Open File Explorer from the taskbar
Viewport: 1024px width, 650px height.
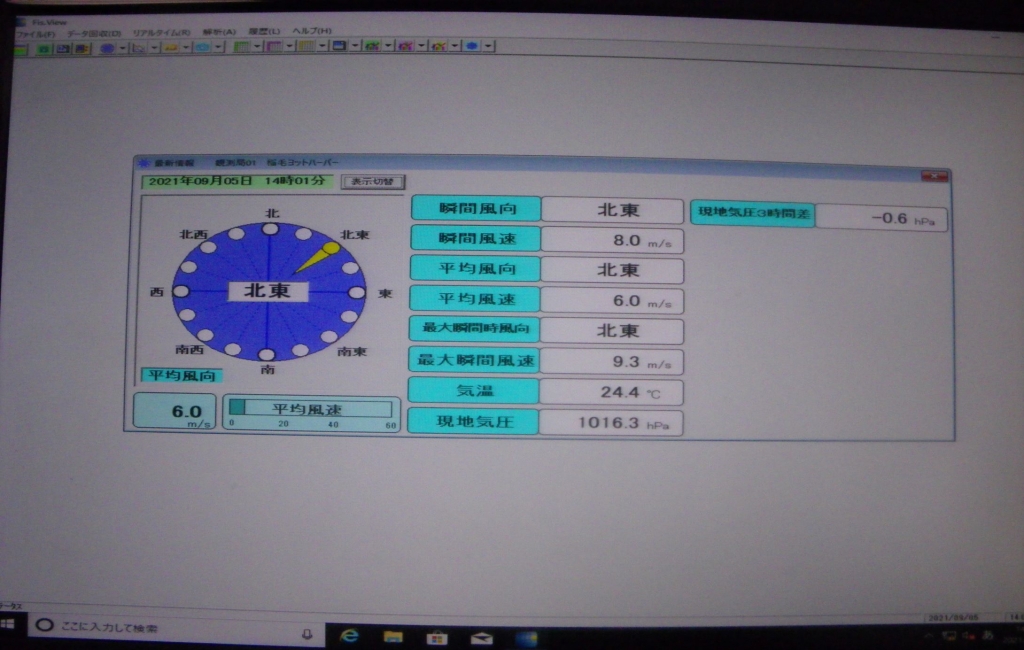393,636
